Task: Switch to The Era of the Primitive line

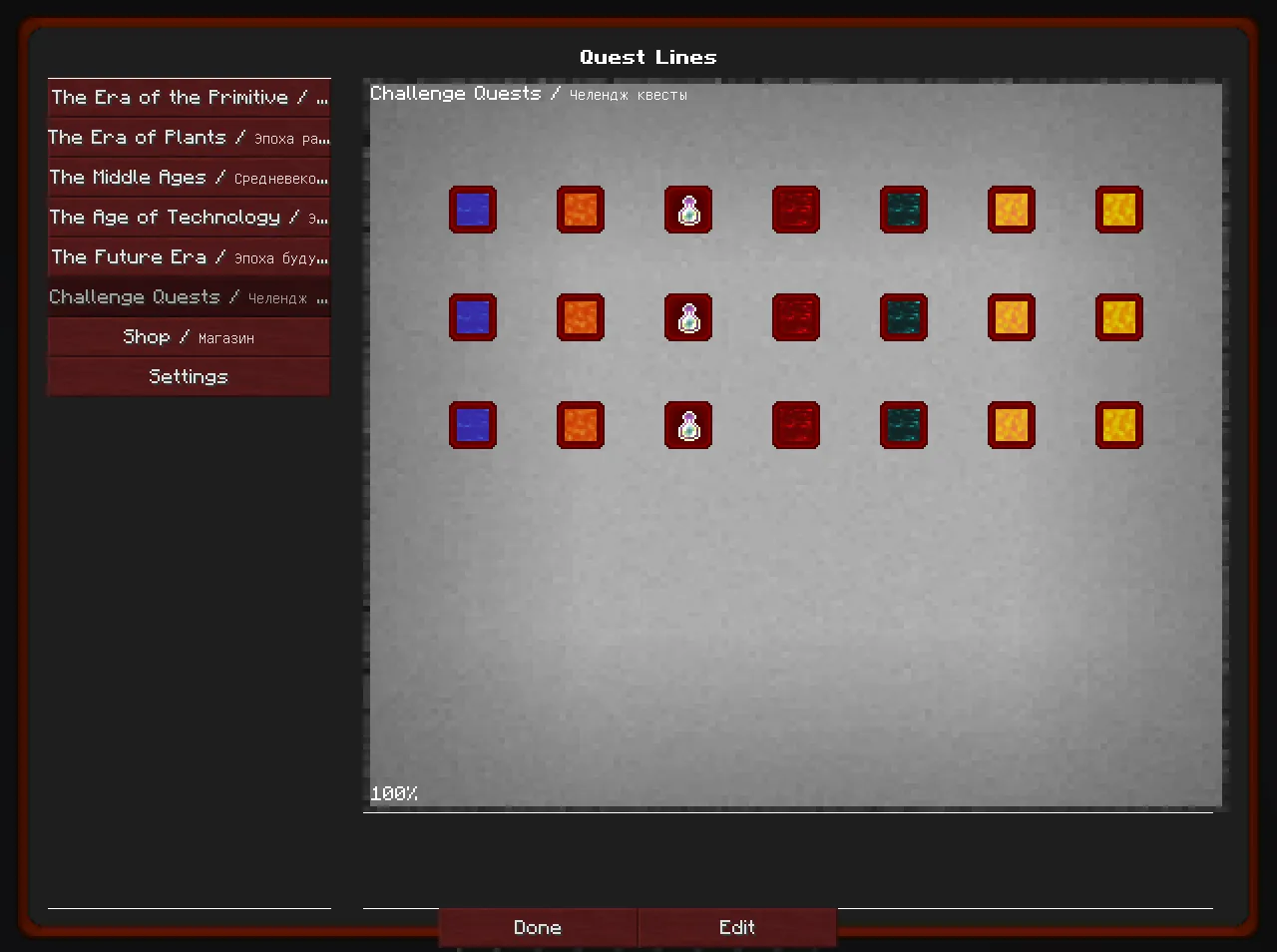Action: click(x=190, y=98)
